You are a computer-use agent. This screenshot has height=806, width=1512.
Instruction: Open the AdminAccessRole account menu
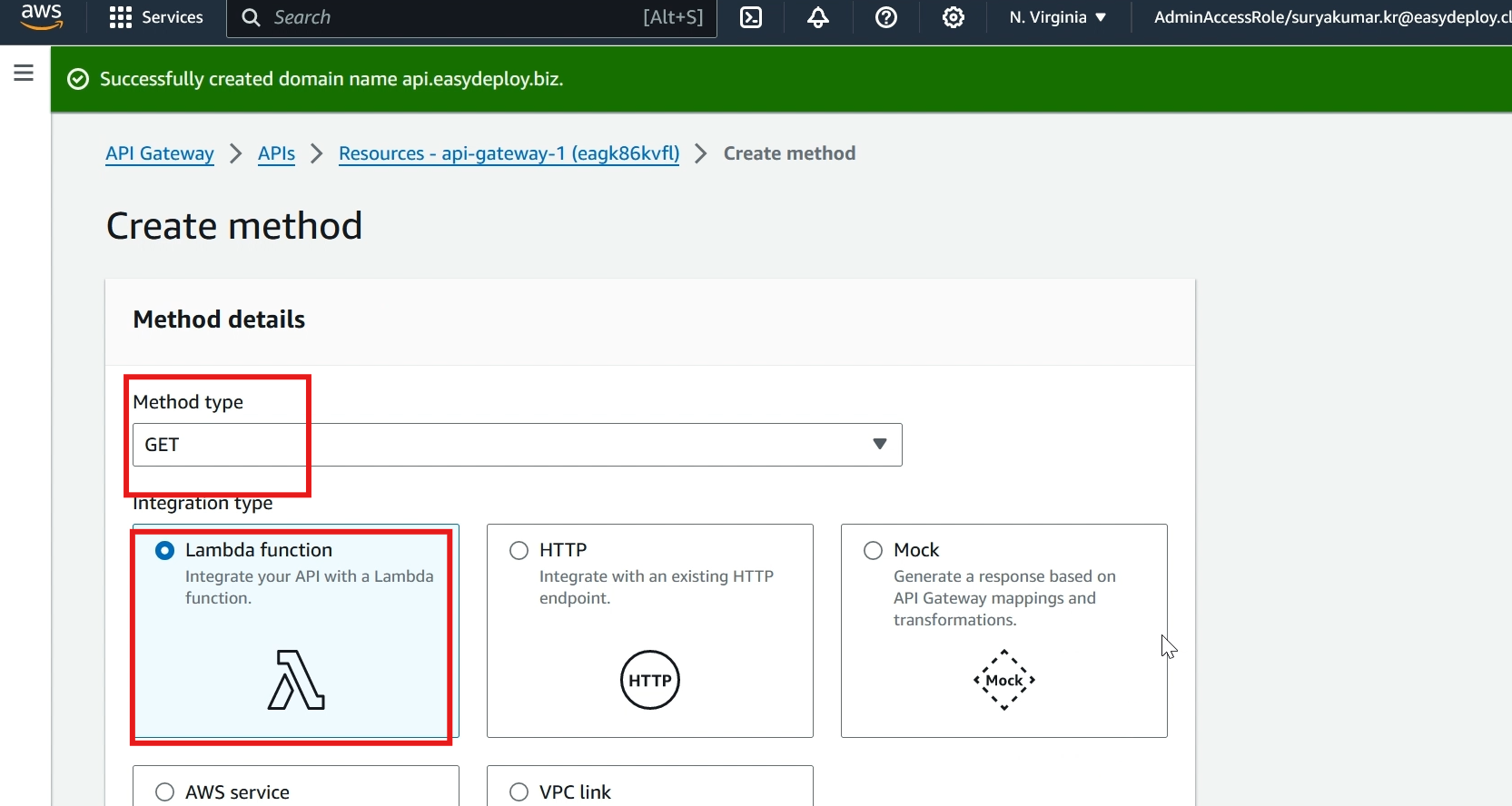click(1332, 17)
